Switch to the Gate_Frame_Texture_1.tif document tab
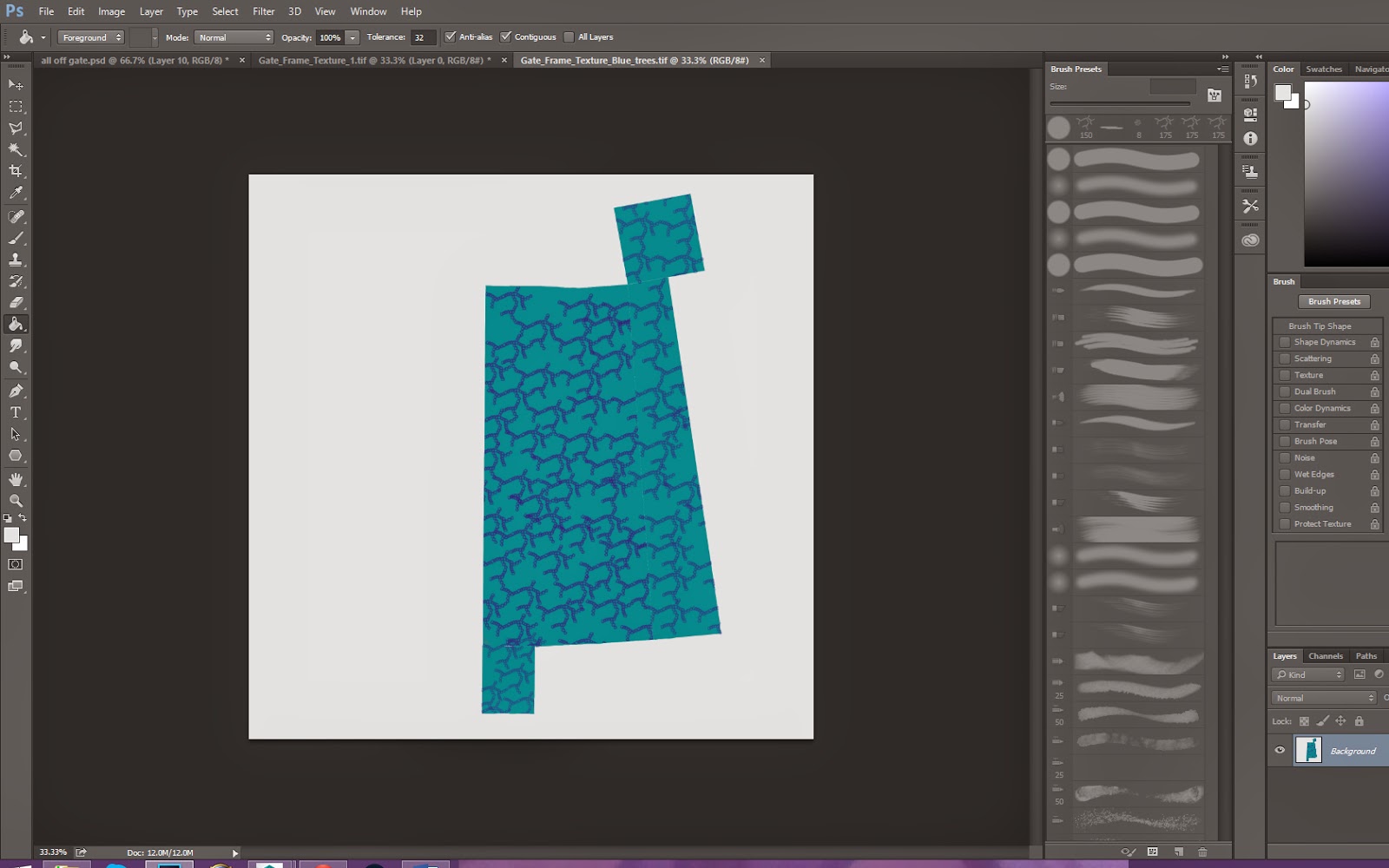Screen dimensions: 1389x868 click(x=374, y=60)
